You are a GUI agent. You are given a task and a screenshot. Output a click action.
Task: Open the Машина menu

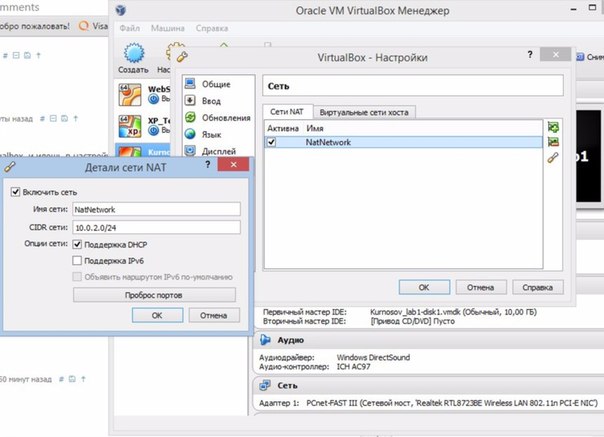(168, 28)
